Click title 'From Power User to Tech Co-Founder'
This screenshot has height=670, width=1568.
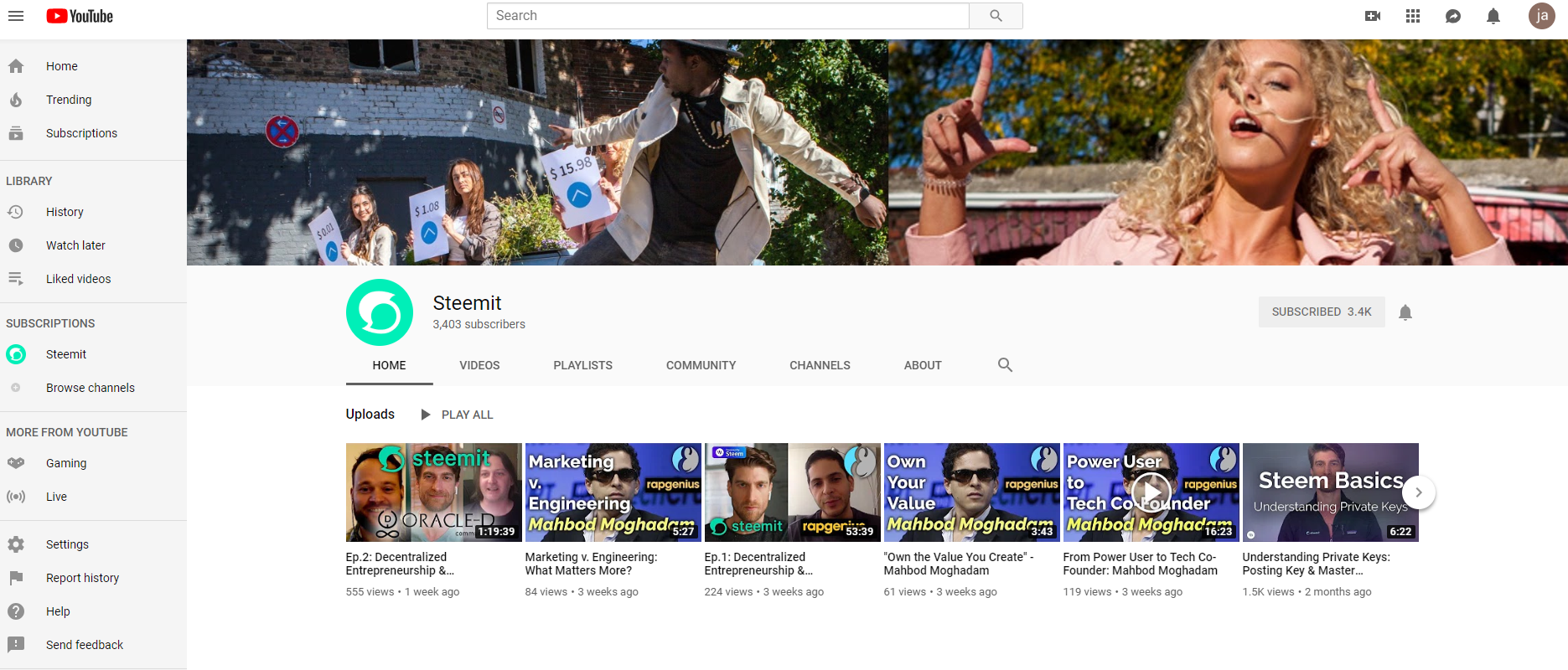tap(1140, 564)
